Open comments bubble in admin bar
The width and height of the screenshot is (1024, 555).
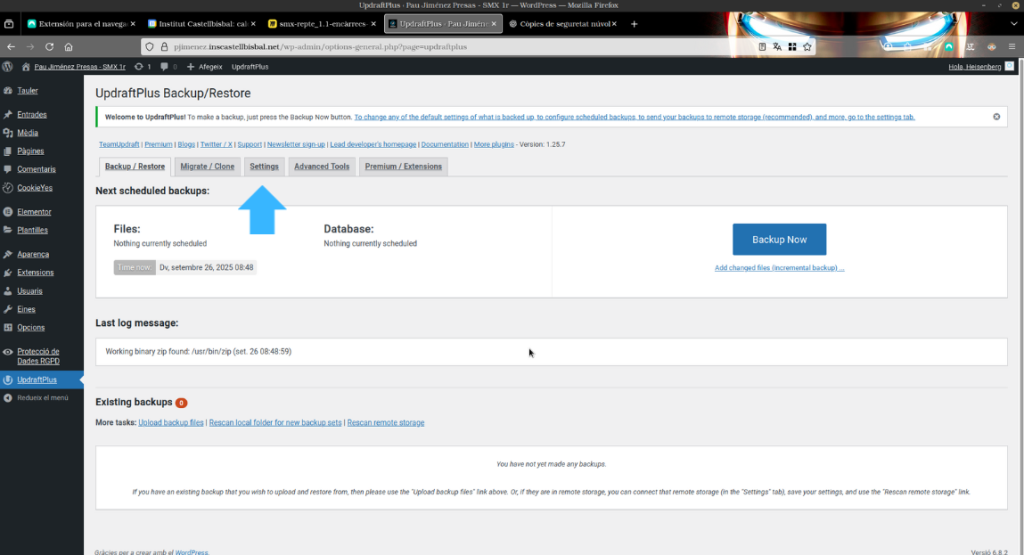point(167,67)
